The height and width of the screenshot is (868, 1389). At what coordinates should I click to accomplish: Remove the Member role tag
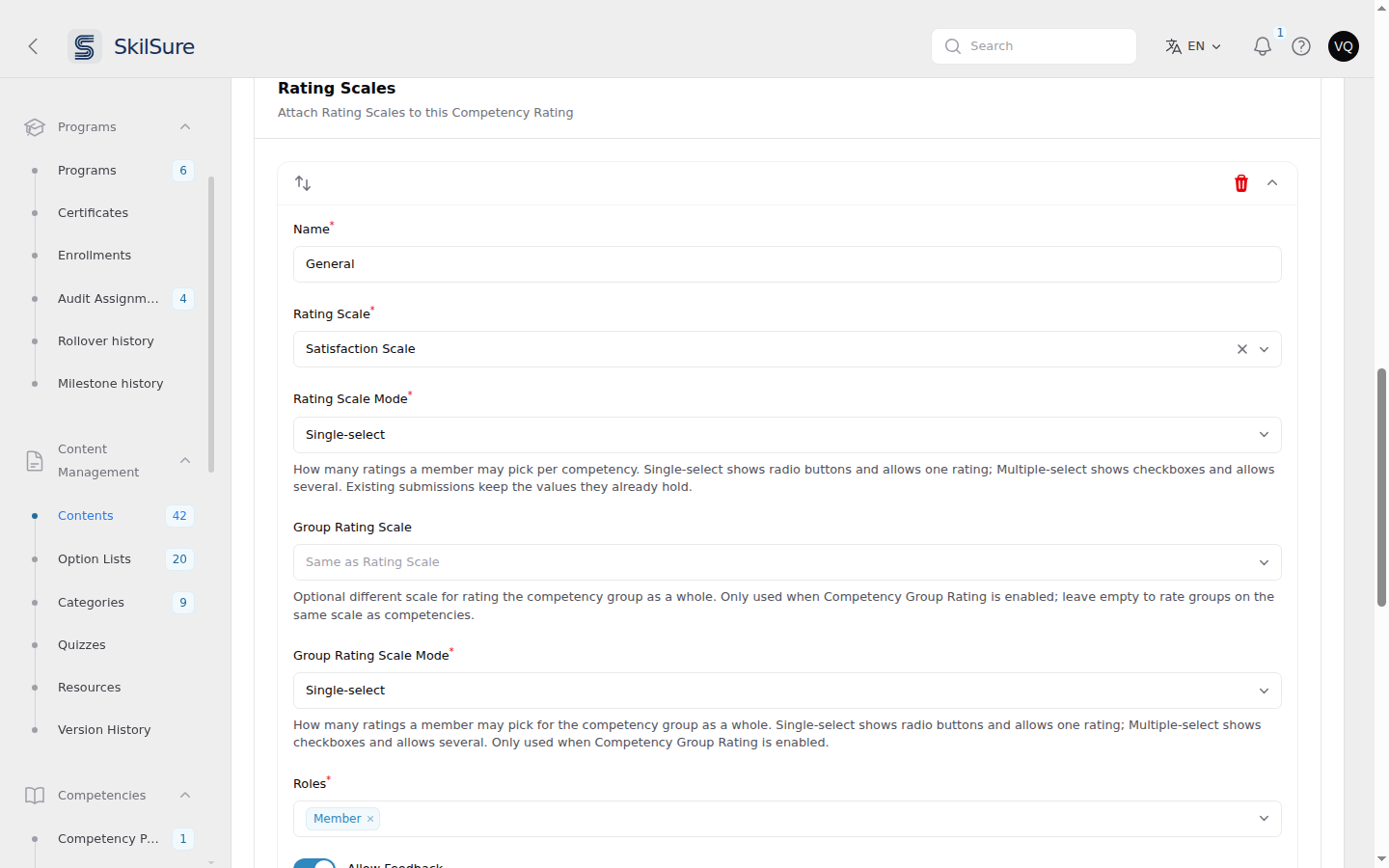[x=370, y=819]
